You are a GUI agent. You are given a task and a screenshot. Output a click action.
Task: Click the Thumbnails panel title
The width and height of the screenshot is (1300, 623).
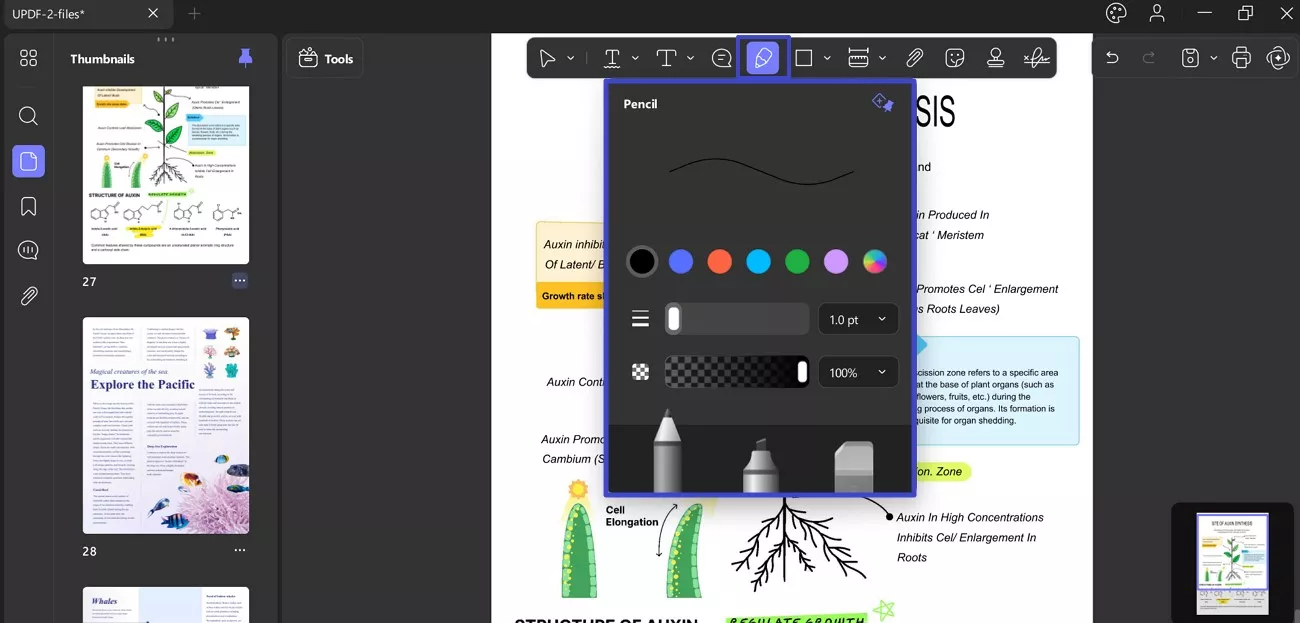[x=102, y=59]
